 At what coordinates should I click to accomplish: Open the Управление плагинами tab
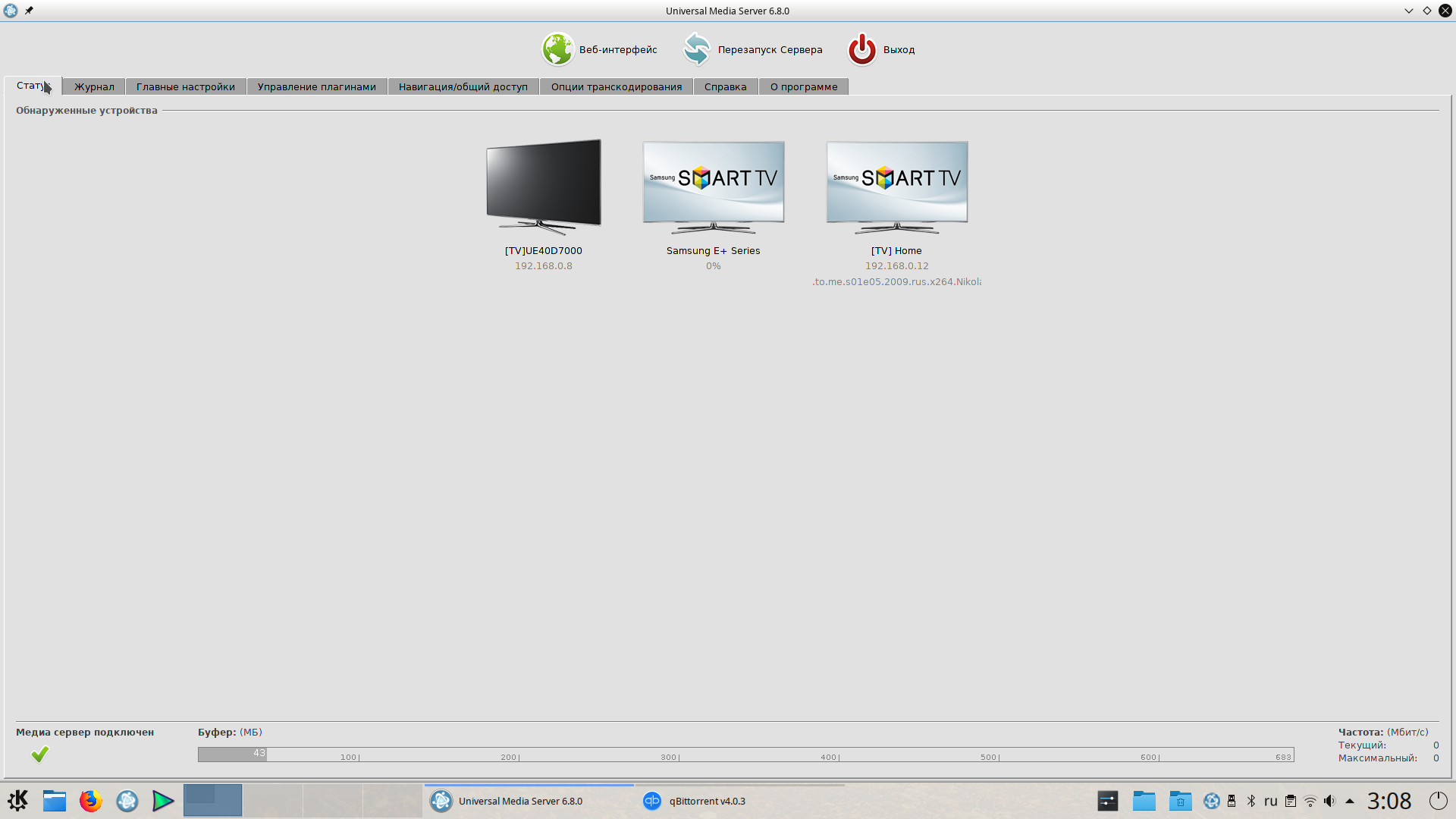coord(316,86)
